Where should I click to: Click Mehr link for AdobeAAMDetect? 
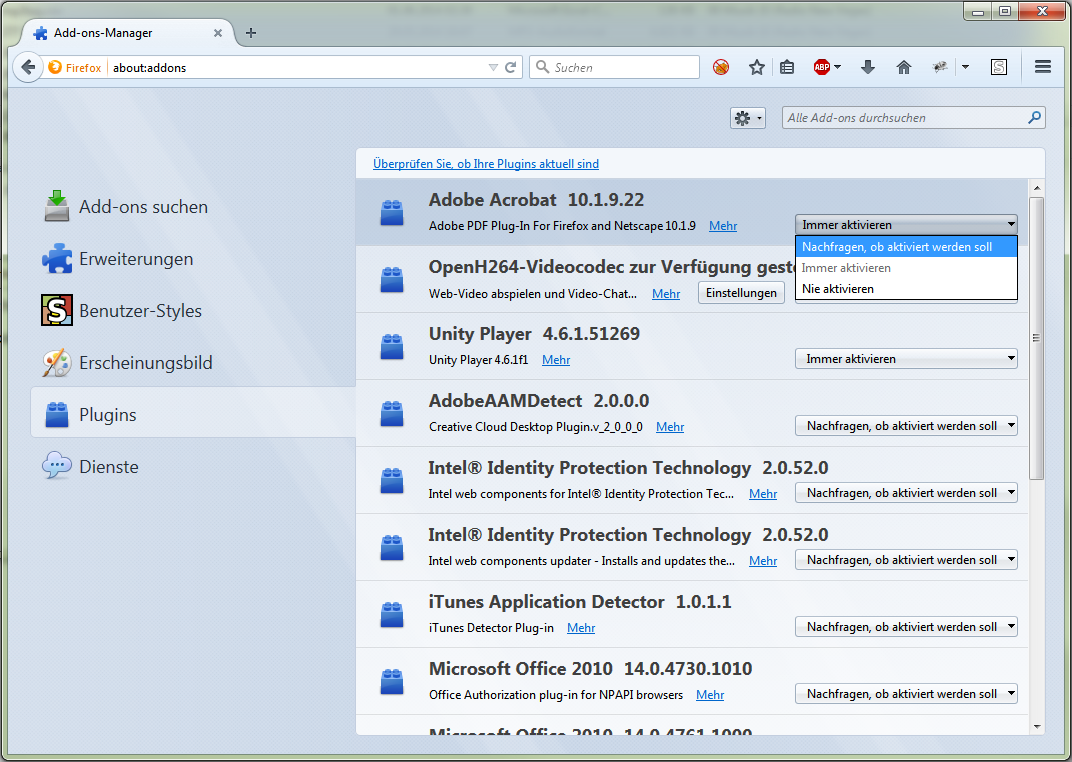pos(670,426)
